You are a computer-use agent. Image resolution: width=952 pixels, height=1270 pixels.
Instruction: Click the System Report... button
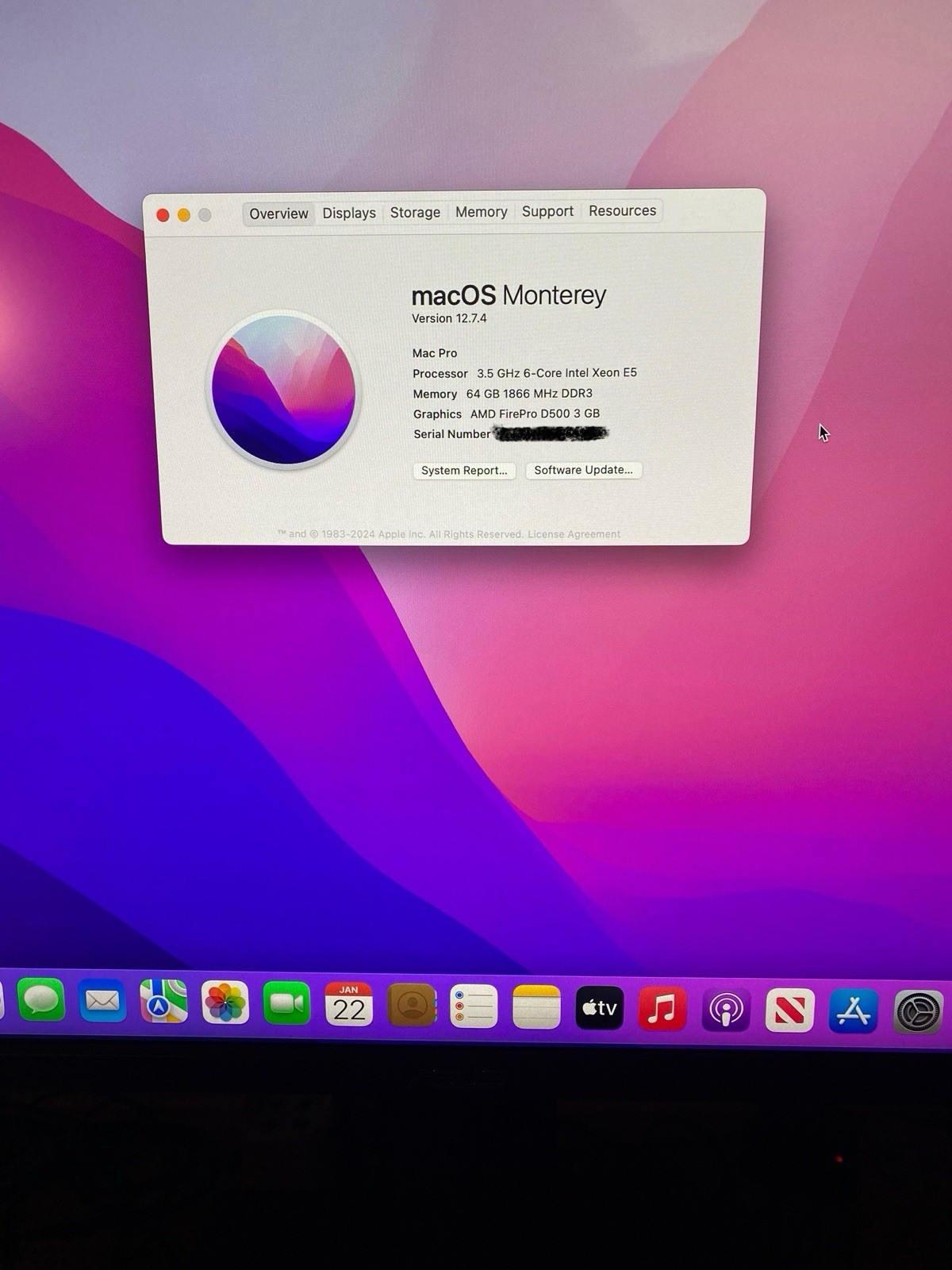464,471
